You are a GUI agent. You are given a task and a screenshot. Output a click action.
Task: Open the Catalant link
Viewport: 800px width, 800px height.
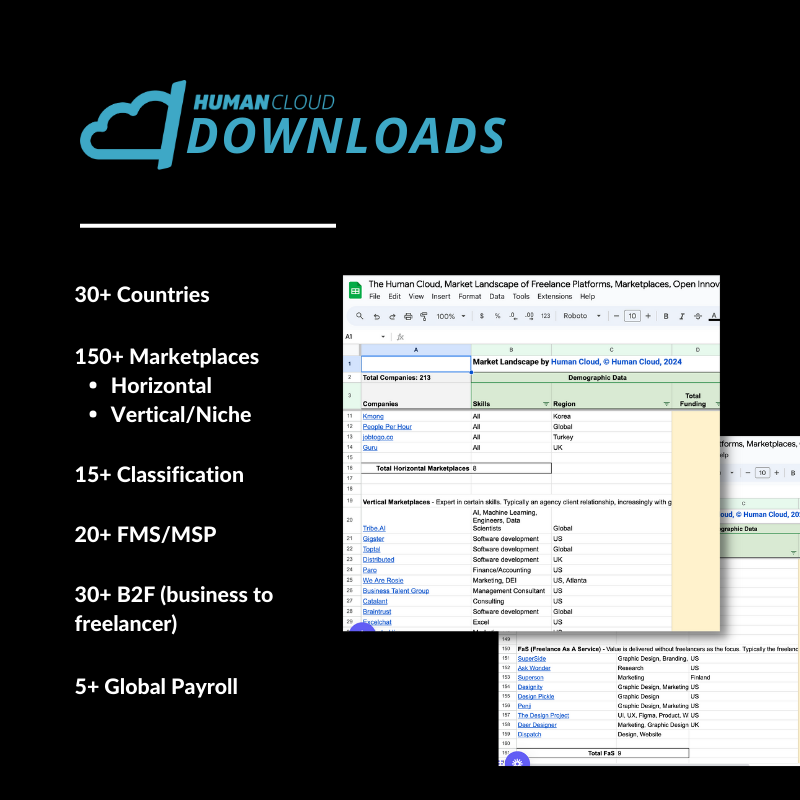pos(375,602)
